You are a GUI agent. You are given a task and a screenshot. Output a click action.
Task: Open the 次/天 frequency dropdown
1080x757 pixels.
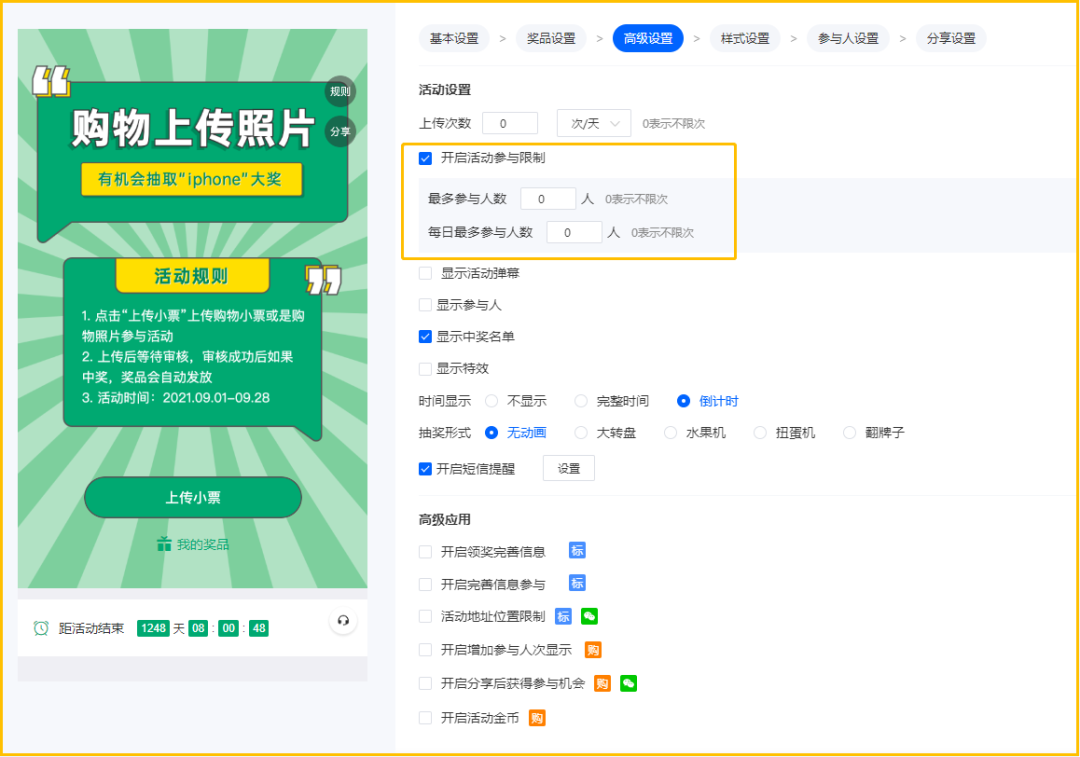pyautogui.click(x=594, y=123)
